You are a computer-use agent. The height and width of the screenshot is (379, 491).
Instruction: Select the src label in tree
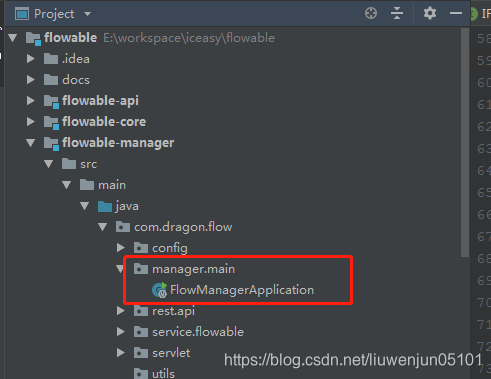coord(89,164)
